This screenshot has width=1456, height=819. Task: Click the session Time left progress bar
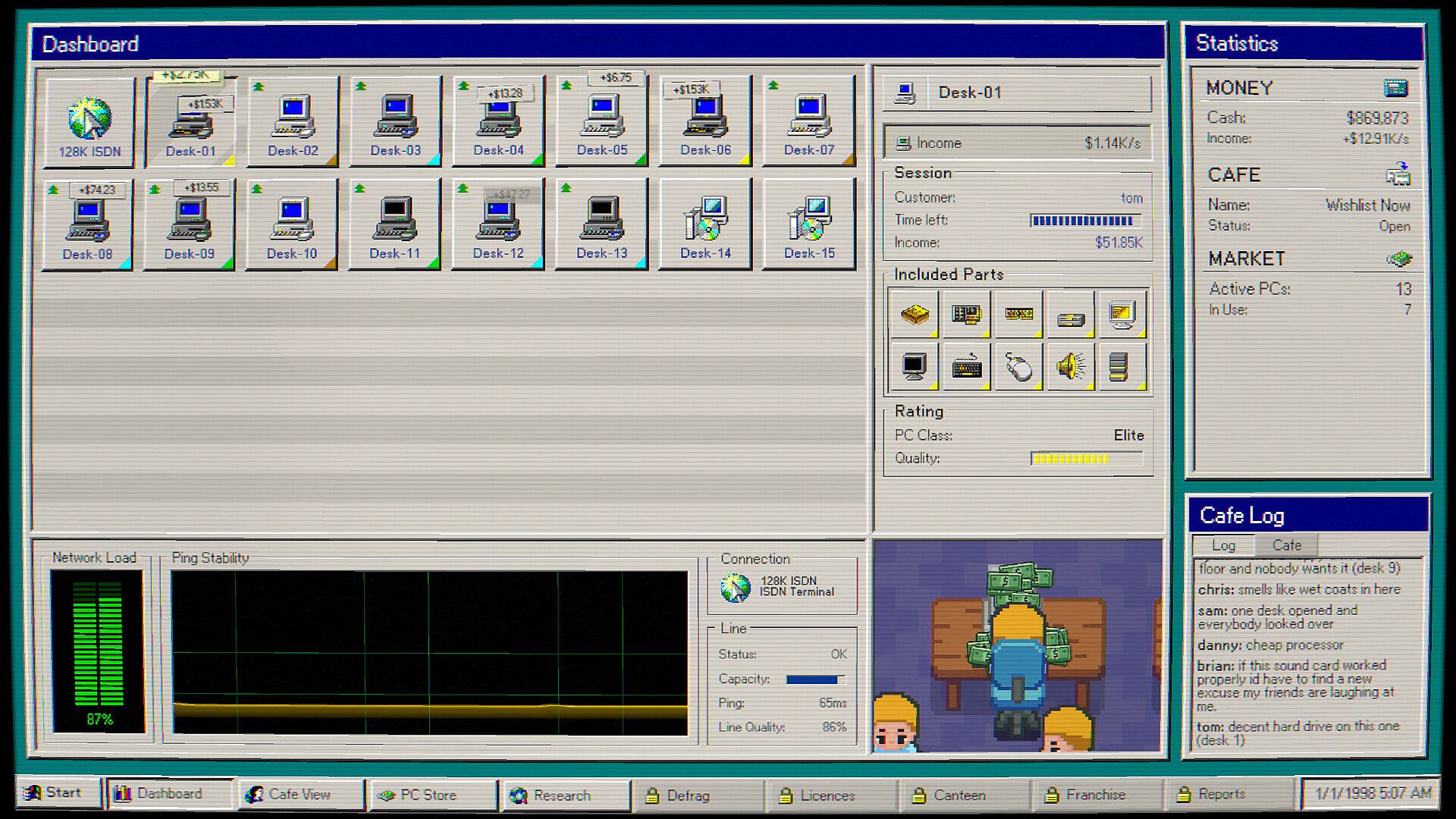pyautogui.click(x=1085, y=221)
